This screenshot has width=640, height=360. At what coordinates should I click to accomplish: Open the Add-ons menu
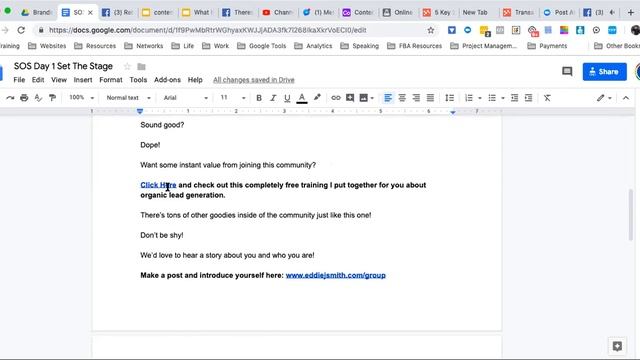[167, 80]
